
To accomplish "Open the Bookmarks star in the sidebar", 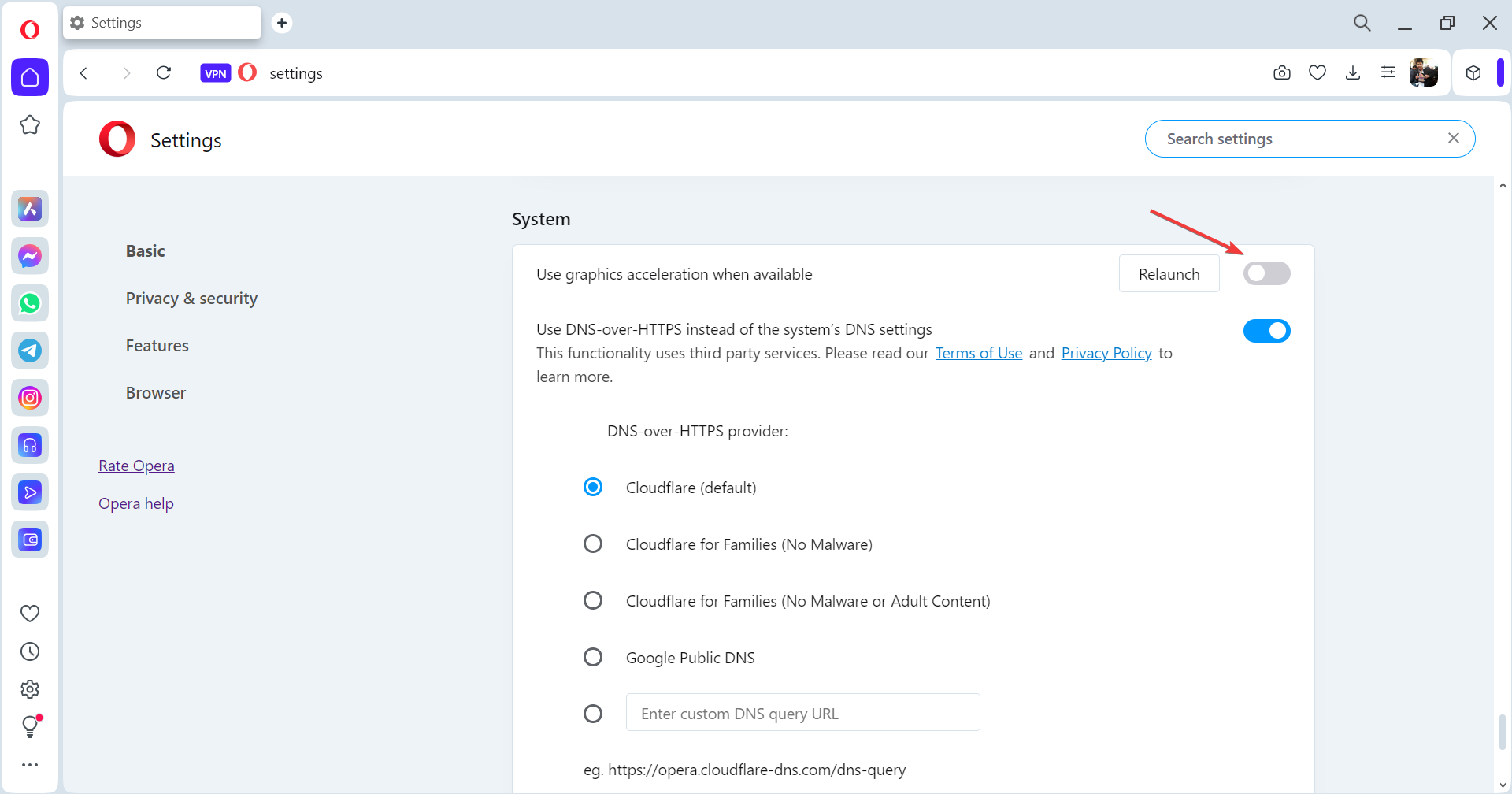I will (30, 124).
